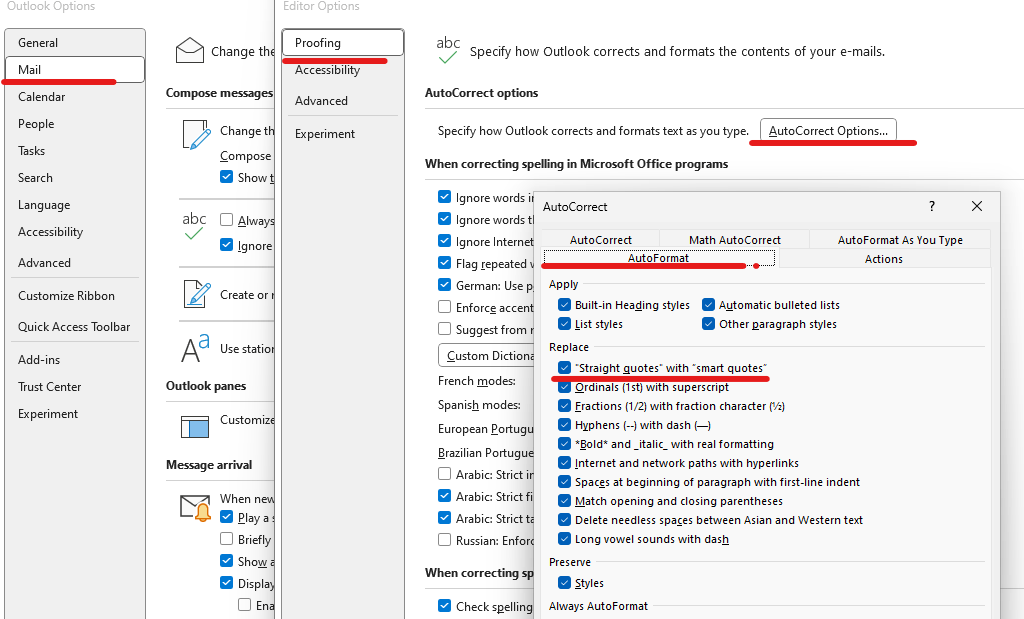
Task: Select Trust Center in the Outlook Options sidebar
Action: [x=49, y=386]
